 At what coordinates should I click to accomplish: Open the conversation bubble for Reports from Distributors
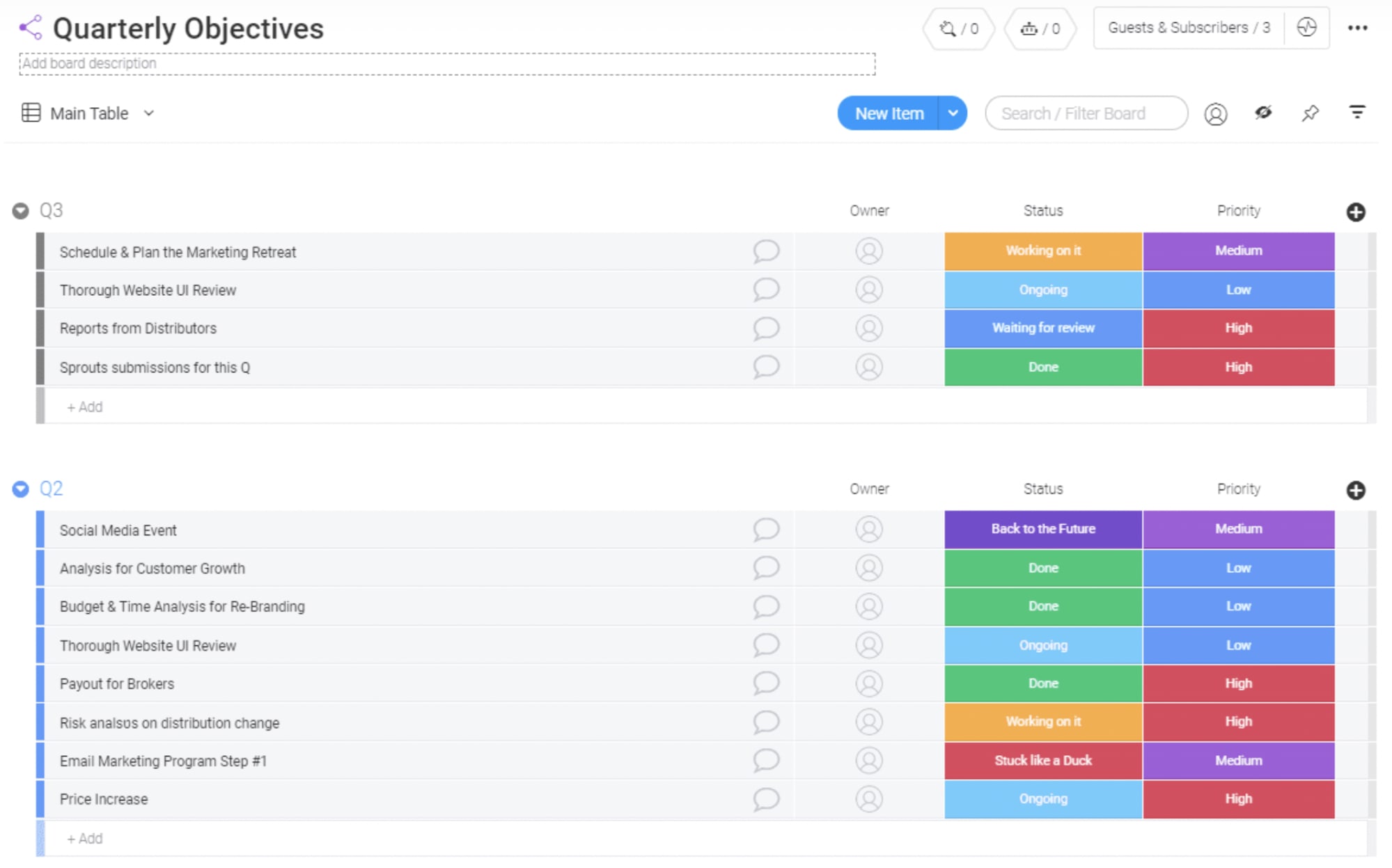coord(766,329)
